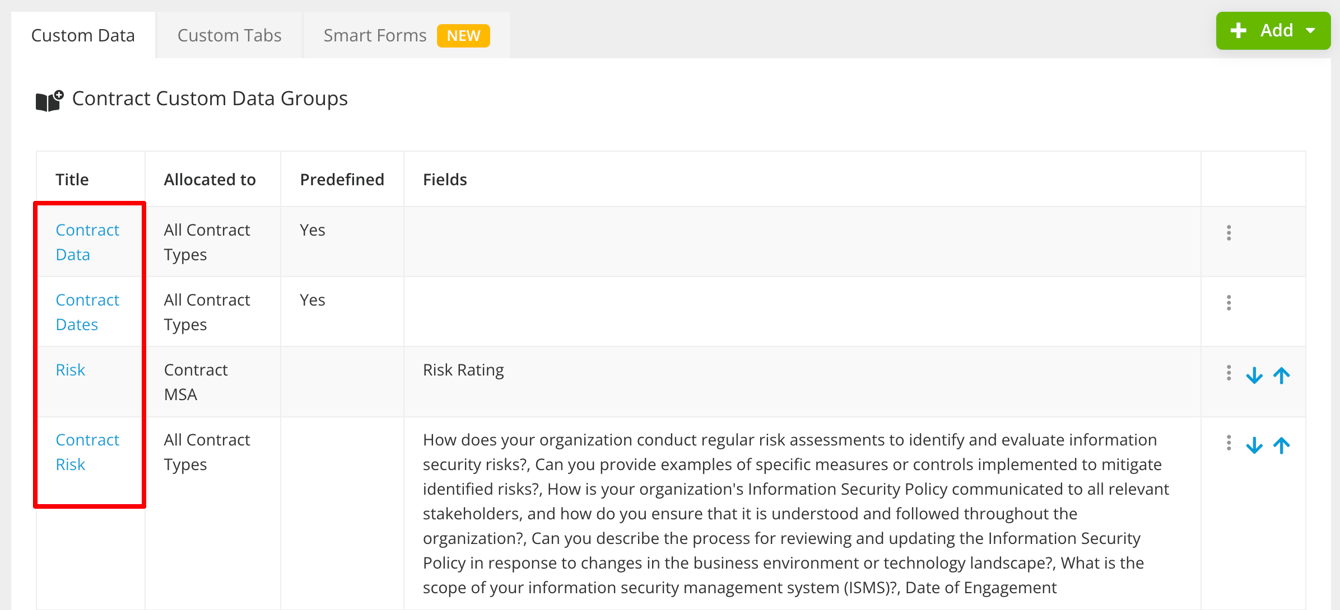Click the Title column header
The width and height of the screenshot is (1340, 610).
pos(72,180)
